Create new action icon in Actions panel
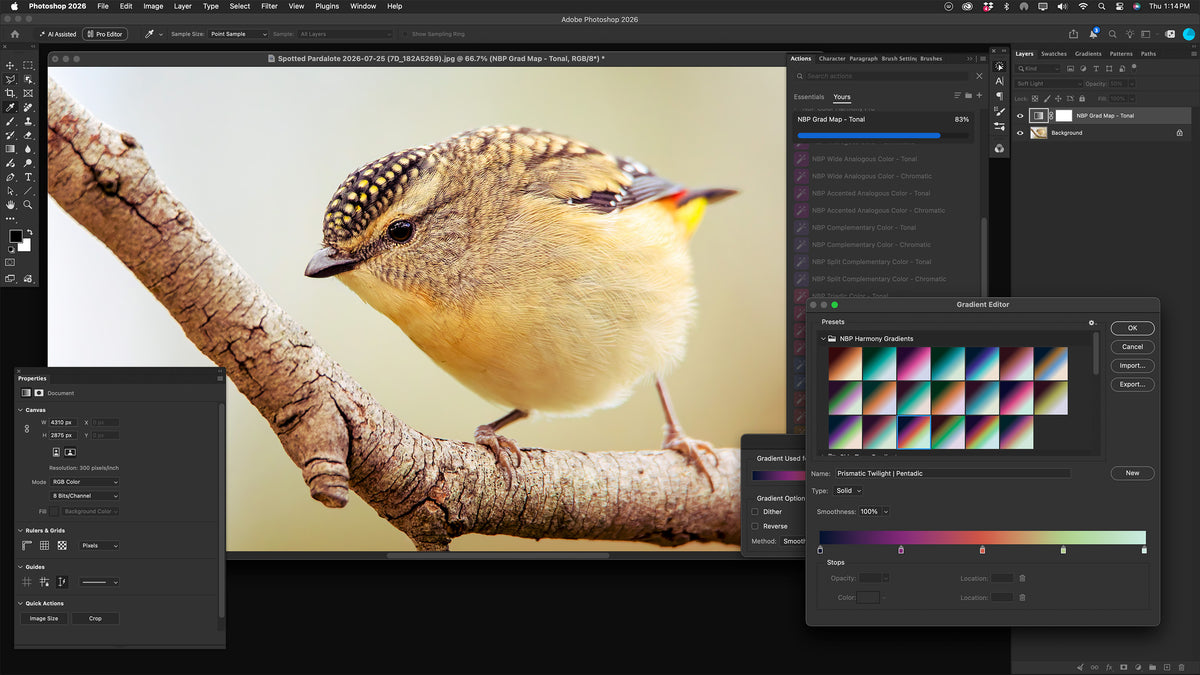The height and width of the screenshot is (675, 1200). coord(979,96)
